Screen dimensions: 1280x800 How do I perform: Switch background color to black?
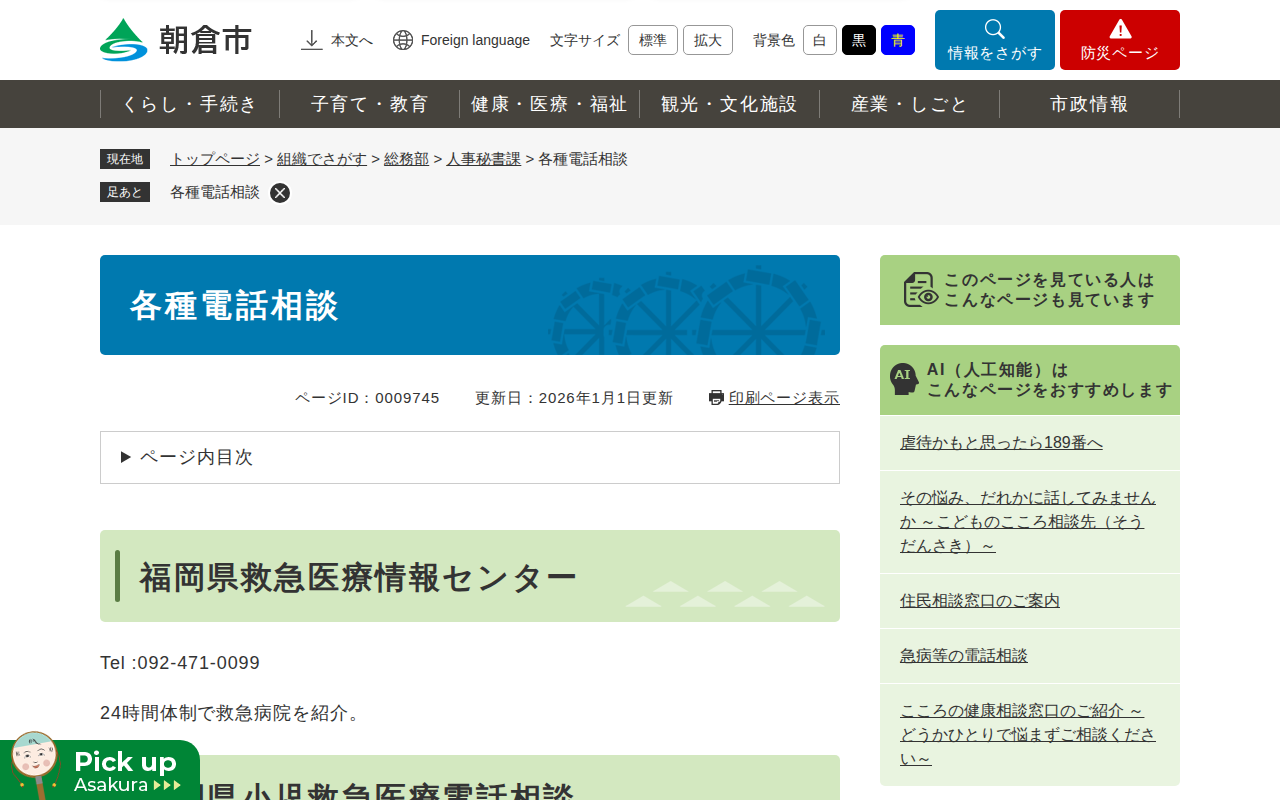858,40
